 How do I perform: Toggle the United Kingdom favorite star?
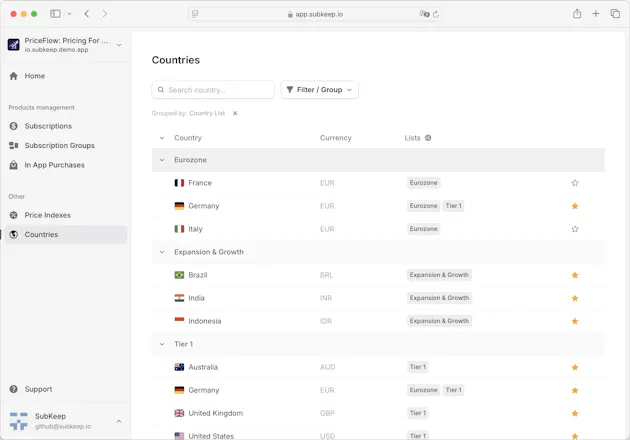pos(575,413)
